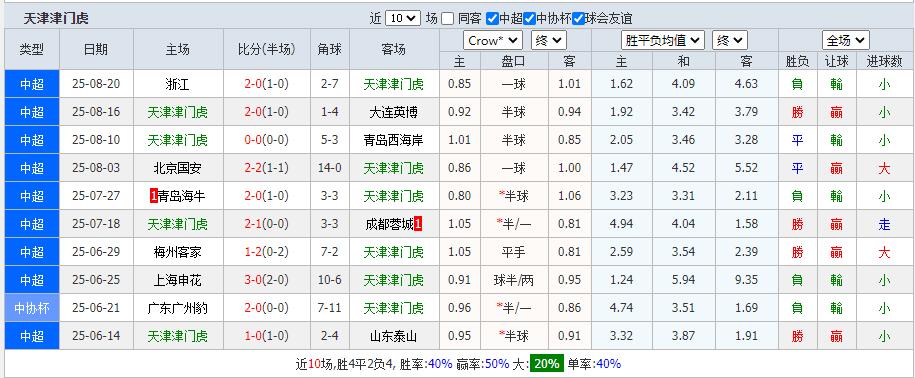Click the away odds value 9.35
This screenshot has height=378, width=915.
click(746, 280)
